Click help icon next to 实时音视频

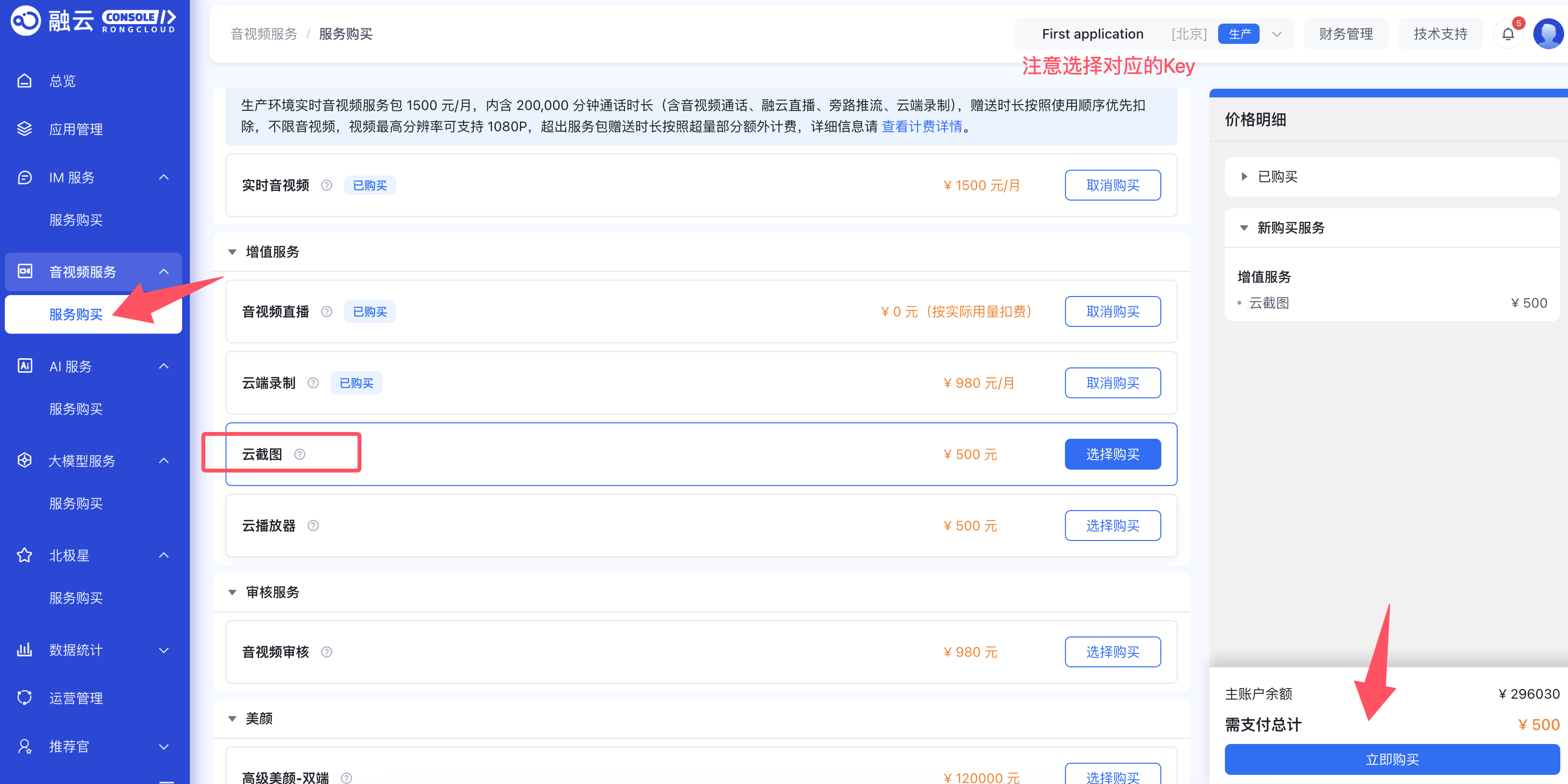tap(327, 185)
